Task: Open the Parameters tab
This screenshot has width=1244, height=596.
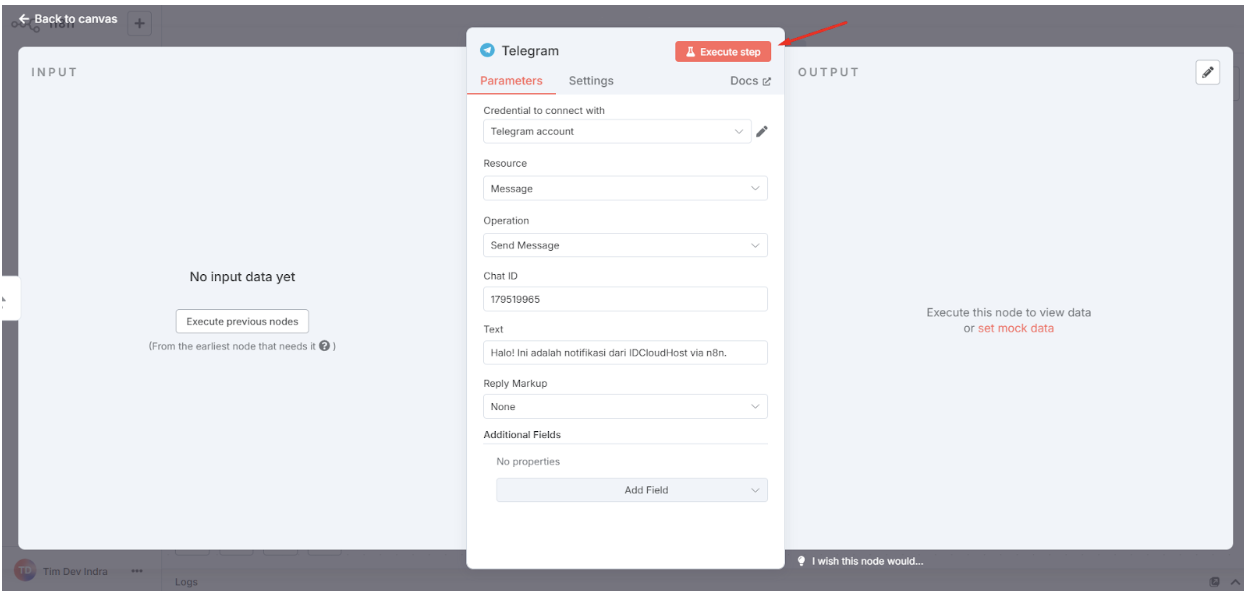Action: [x=511, y=81]
